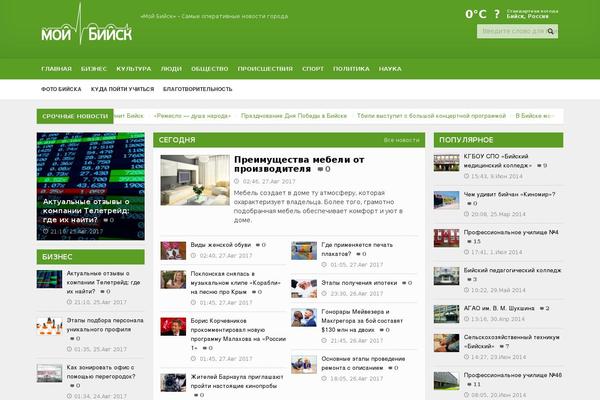
Task: Open the Происшествия menu item
Action: 265,69
